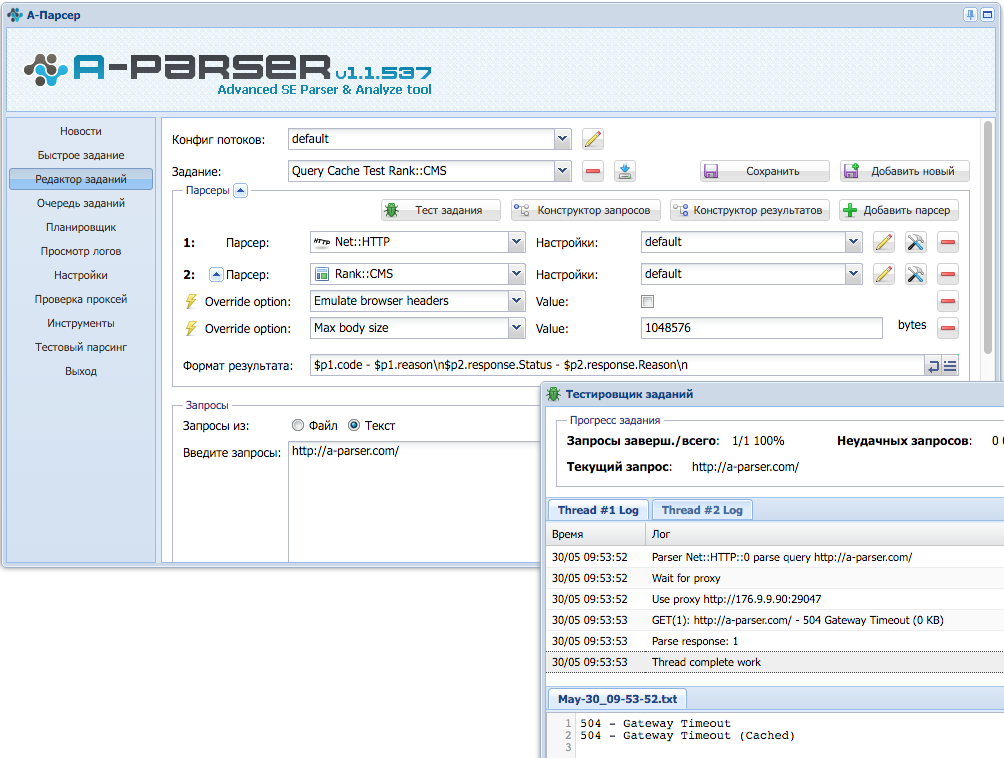
Task: Select the Текст query source radio
Action: (354, 425)
